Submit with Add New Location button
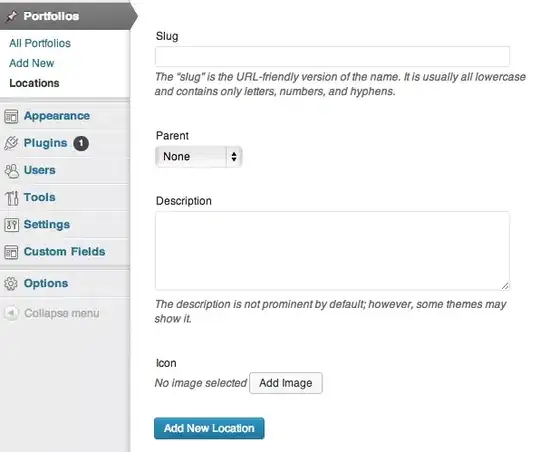540x452 pixels. [x=209, y=428]
